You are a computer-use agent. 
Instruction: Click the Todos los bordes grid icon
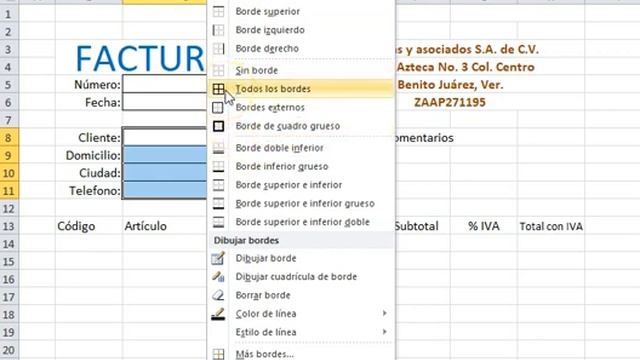[218, 89]
